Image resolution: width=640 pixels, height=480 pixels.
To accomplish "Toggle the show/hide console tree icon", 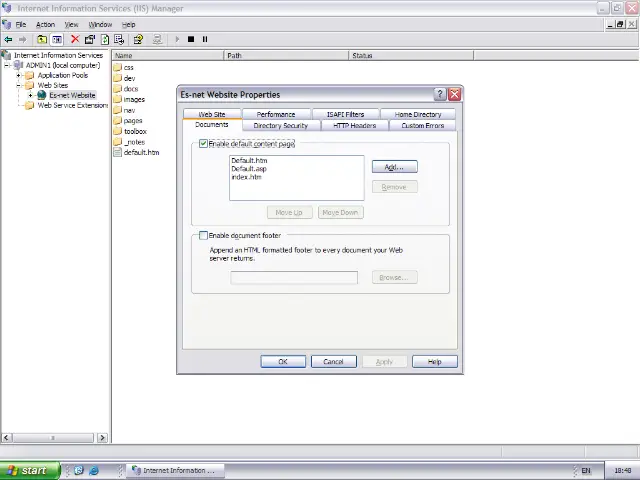I will pyautogui.click(x=57, y=40).
